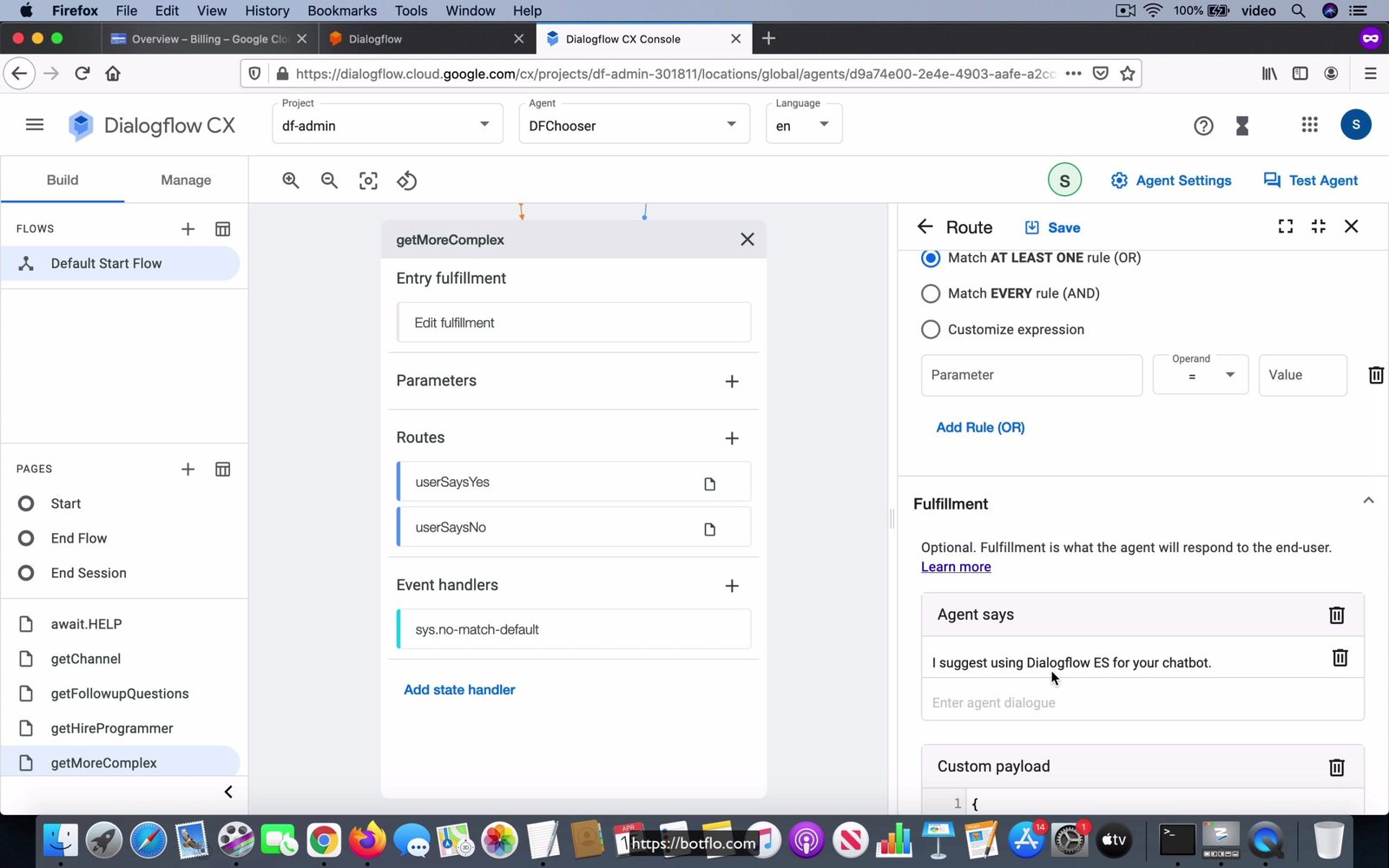
Task: Switch to the Overview – Billing browser tab
Action: click(207, 39)
